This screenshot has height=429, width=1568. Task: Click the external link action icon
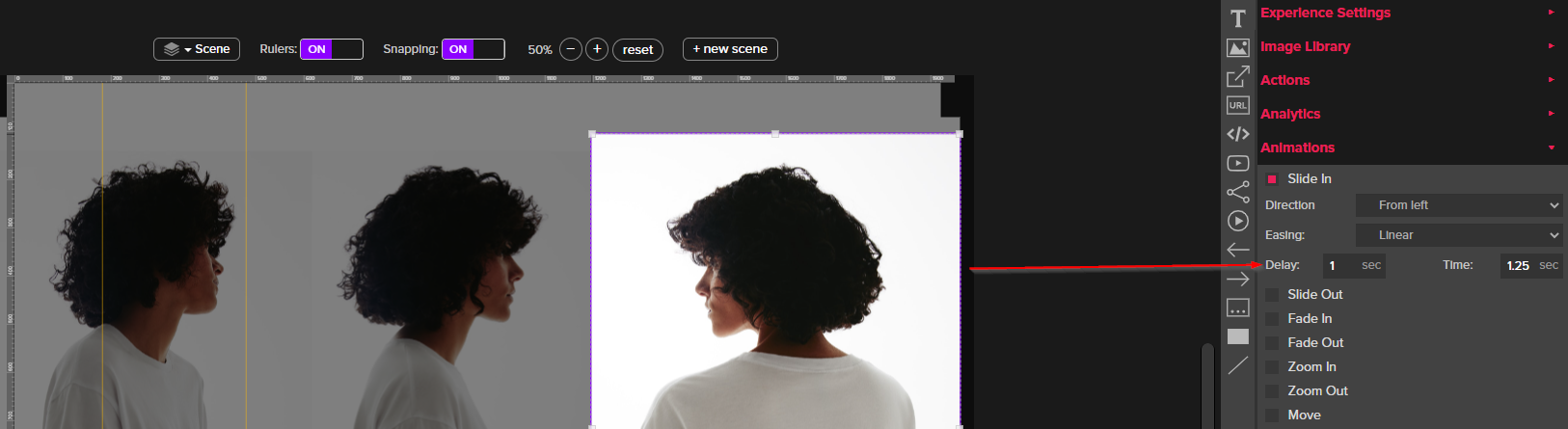click(1238, 76)
